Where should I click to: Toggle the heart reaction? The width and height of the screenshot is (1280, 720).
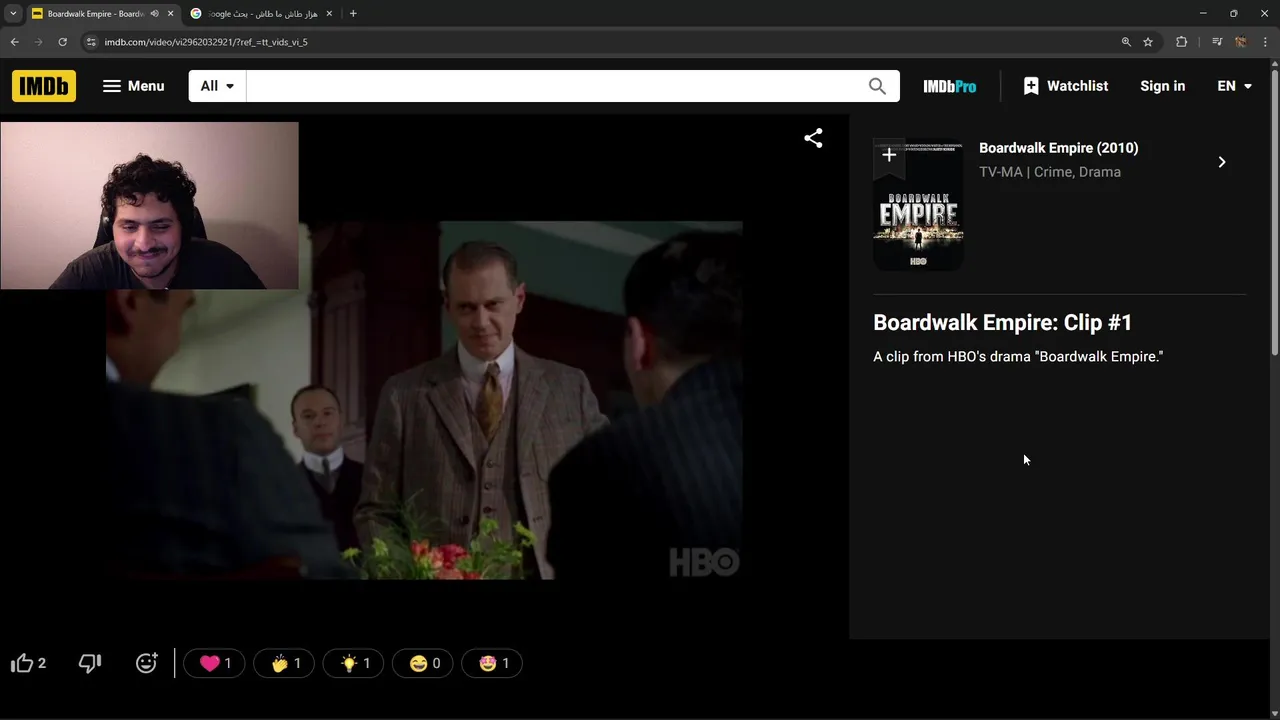(x=214, y=663)
